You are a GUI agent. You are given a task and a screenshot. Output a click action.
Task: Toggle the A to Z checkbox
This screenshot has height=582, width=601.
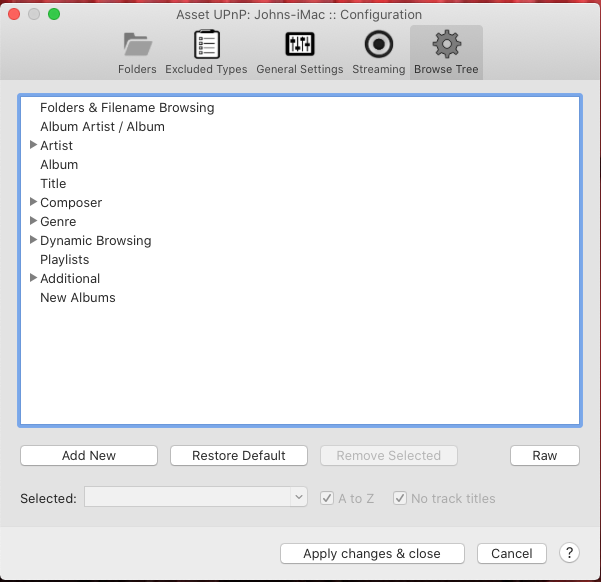pos(327,498)
